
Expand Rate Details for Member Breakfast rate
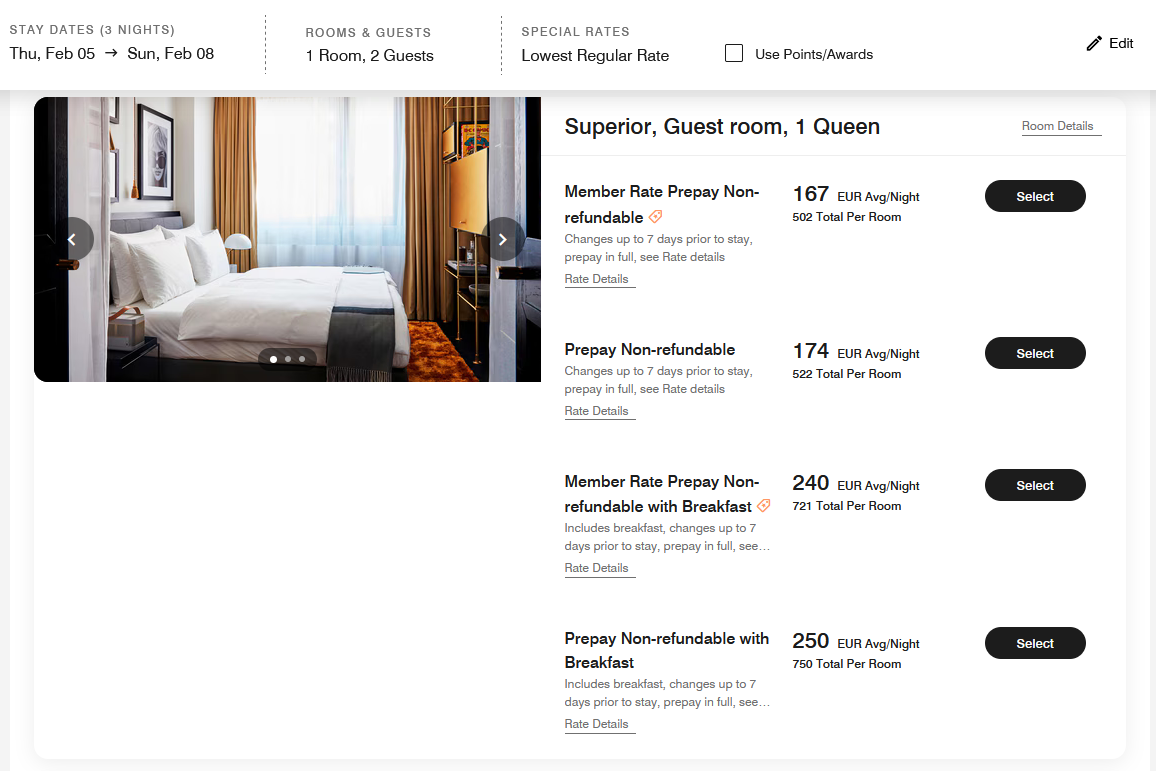tap(597, 568)
